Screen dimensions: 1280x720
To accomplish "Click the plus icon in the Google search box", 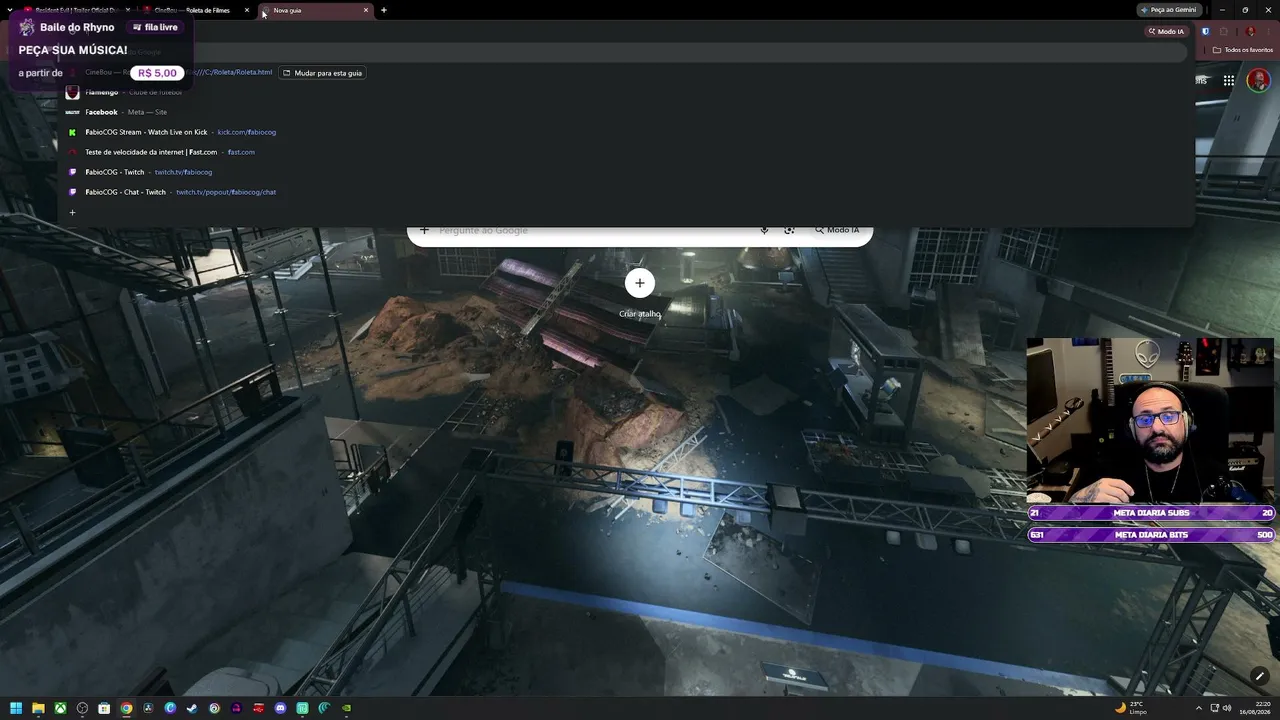I will coord(424,231).
